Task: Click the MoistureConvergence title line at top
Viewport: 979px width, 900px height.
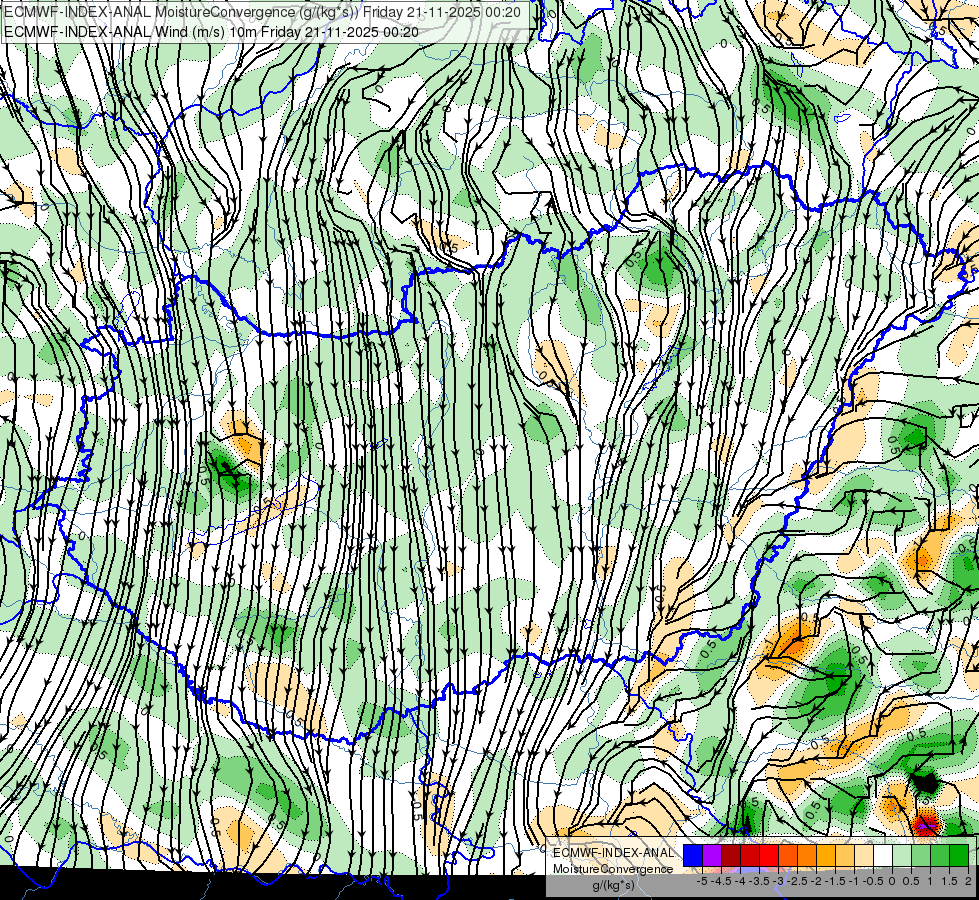Action: point(263,12)
